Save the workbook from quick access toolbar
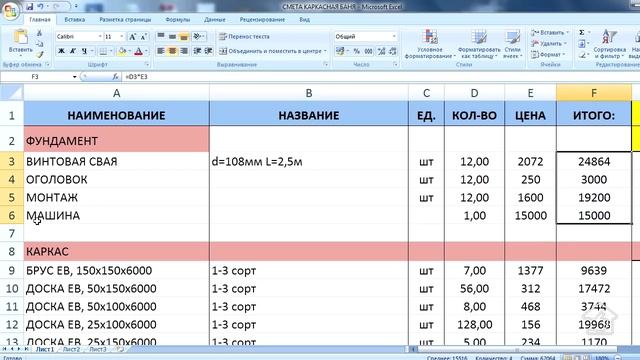Image resolution: width=640 pixels, height=360 pixels. (x=29, y=7)
